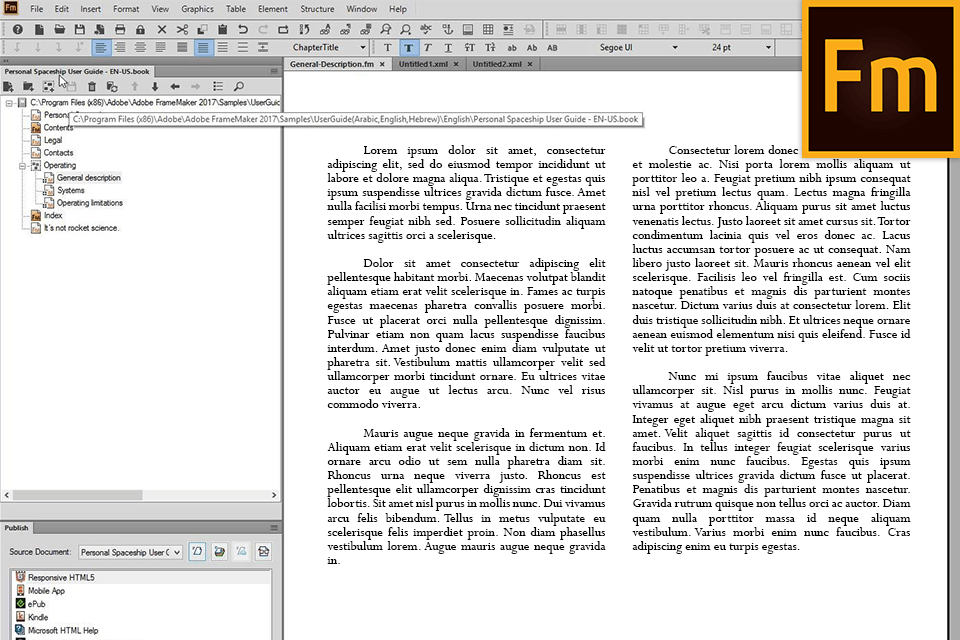The width and height of the screenshot is (960, 640).
Task: Open the File menu
Action: 37,9
